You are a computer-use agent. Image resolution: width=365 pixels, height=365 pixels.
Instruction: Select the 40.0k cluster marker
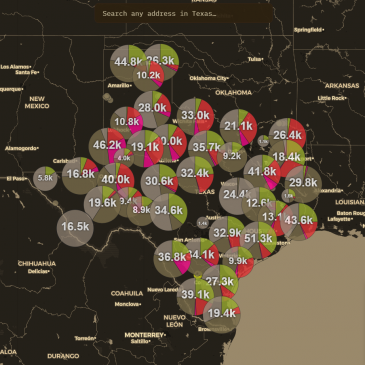pos(116,180)
